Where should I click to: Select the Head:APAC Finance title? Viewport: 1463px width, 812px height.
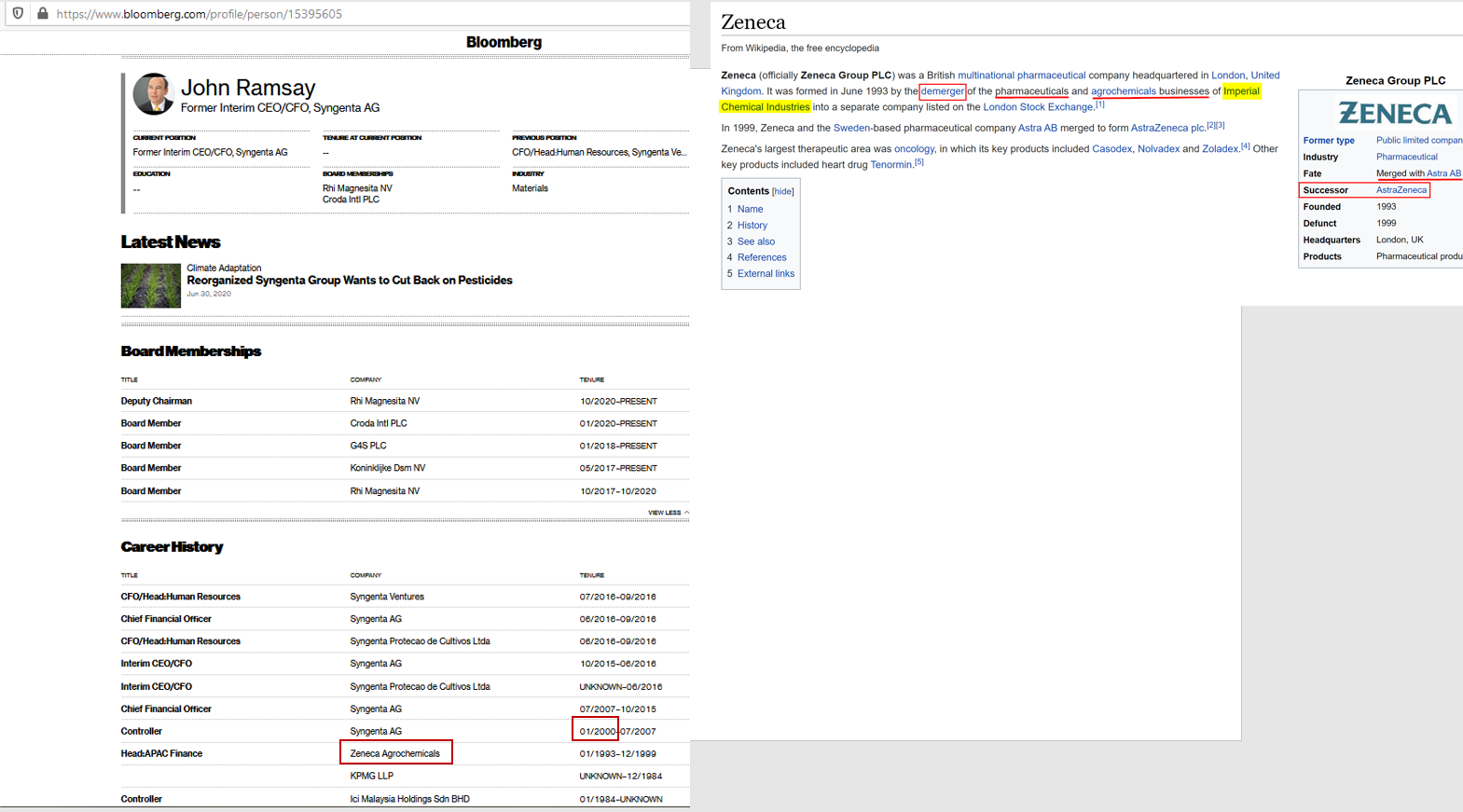pyautogui.click(x=161, y=753)
